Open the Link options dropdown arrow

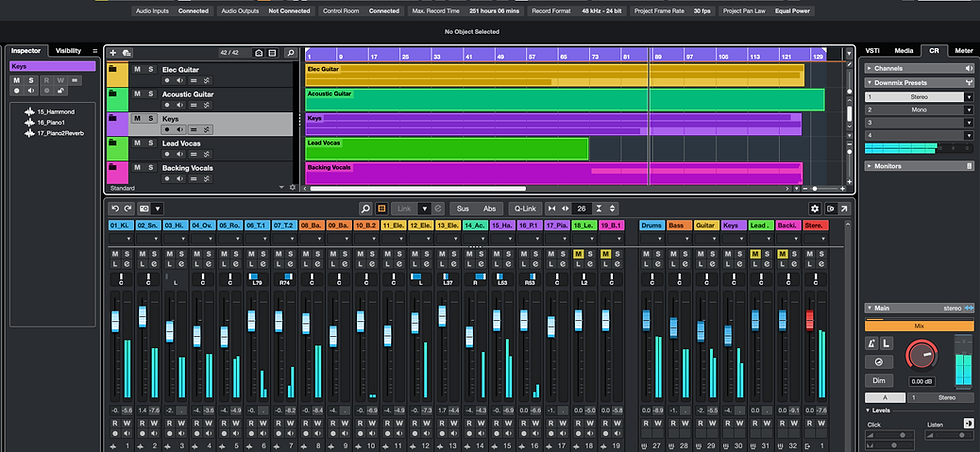click(424, 208)
